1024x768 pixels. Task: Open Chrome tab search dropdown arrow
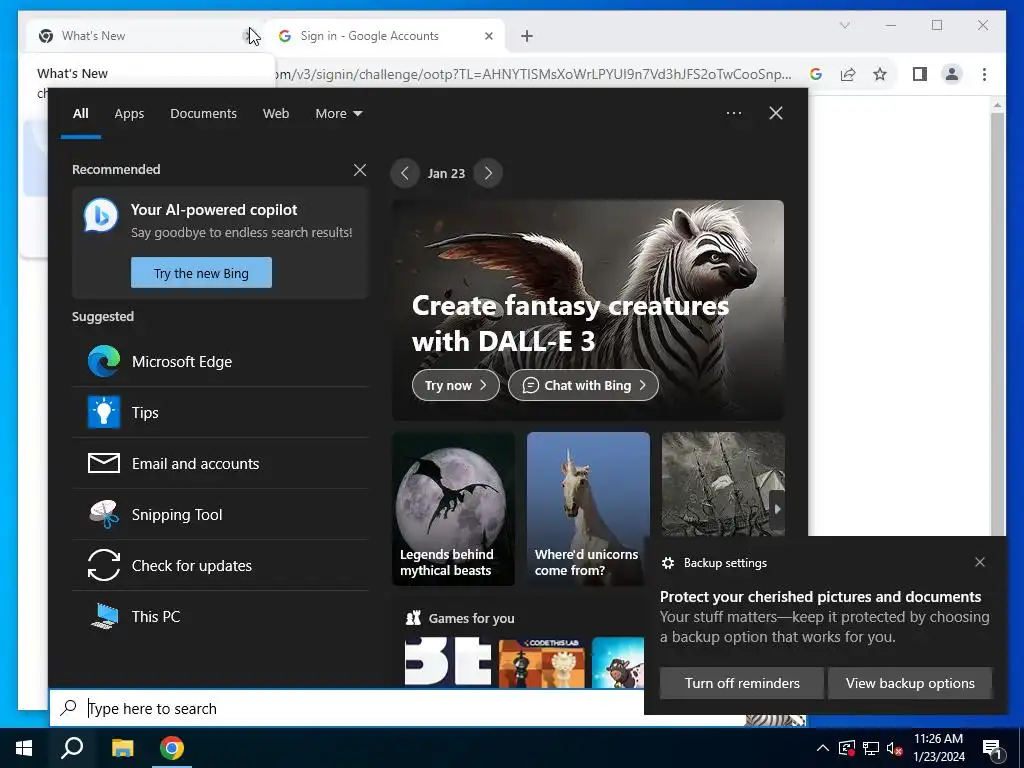coord(844,25)
